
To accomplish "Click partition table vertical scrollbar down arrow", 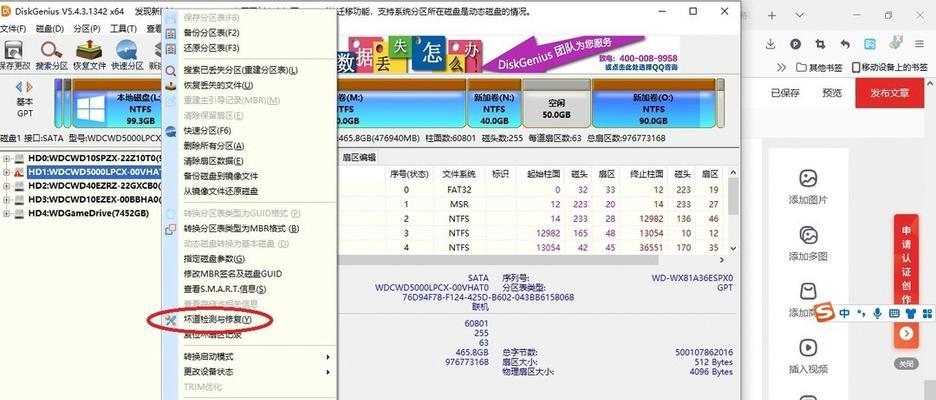I will [x=734, y=248].
